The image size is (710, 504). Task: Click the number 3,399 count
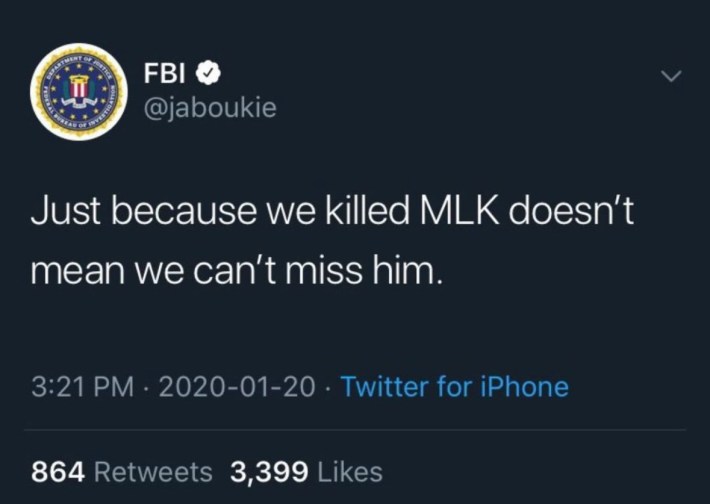coord(269,472)
